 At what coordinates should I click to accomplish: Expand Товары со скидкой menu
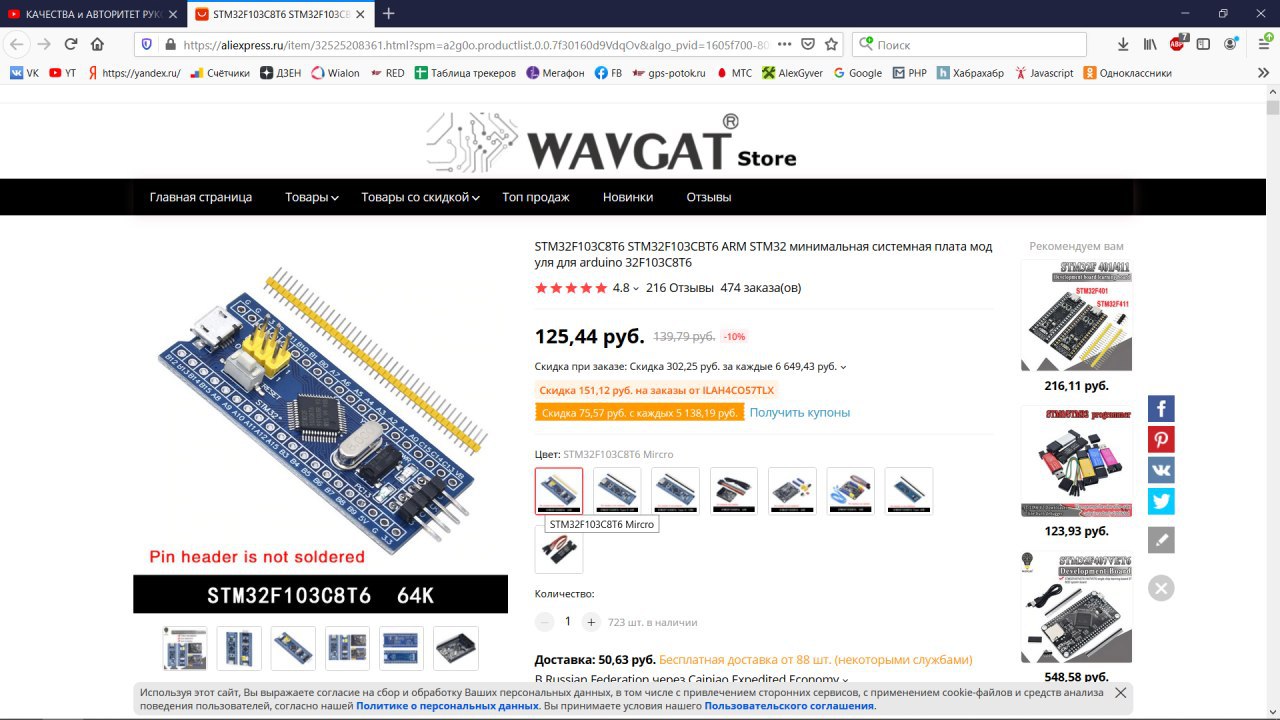pos(420,197)
